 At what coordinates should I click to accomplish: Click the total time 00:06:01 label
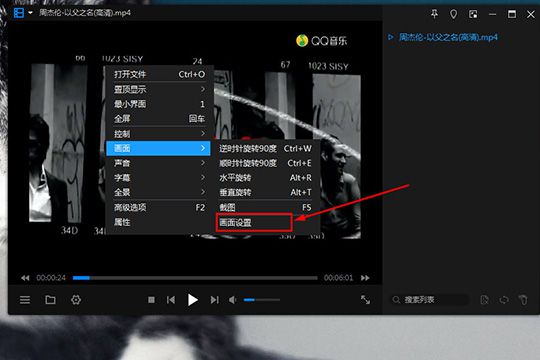pyautogui.click(x=338, y=278)
